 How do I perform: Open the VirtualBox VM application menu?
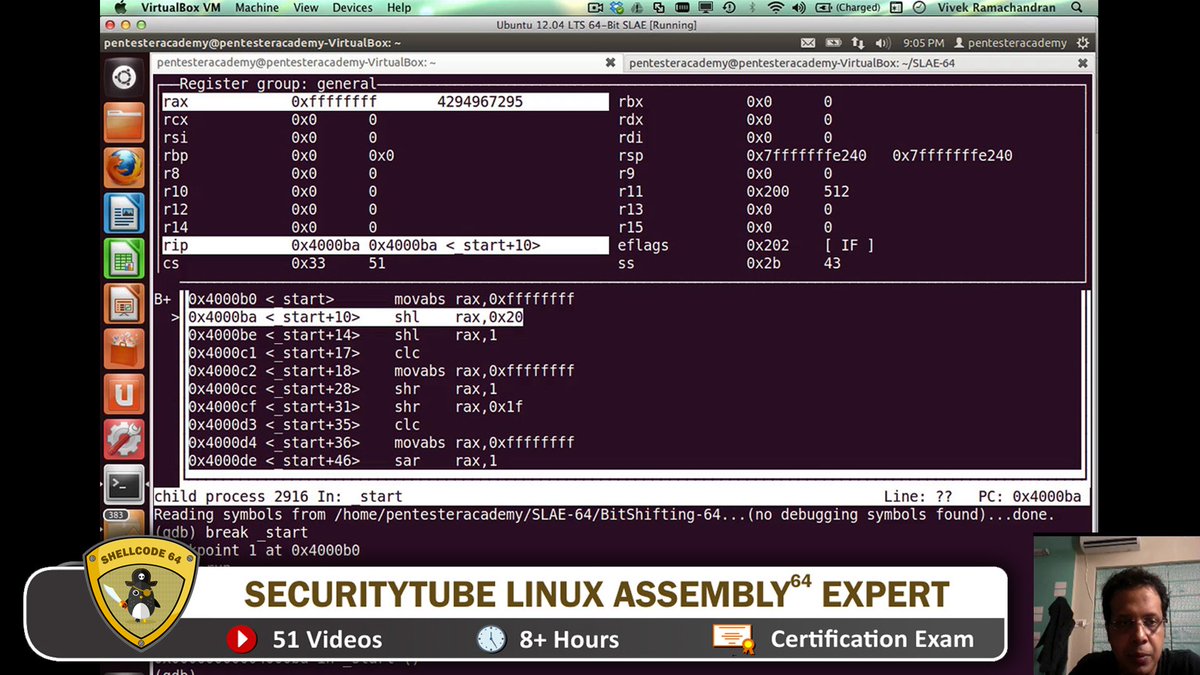coord(182,8)
